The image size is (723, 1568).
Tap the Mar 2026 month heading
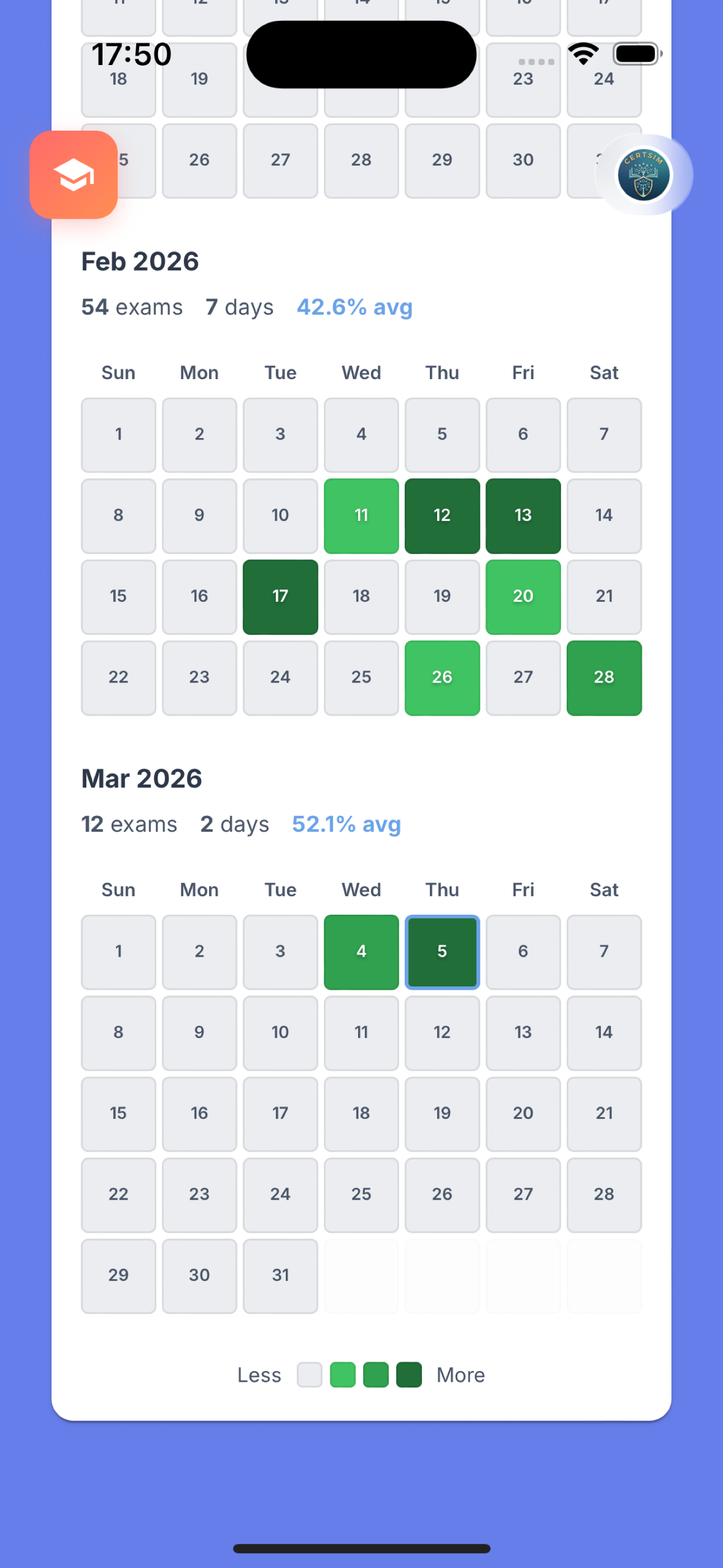coord(142,778)
